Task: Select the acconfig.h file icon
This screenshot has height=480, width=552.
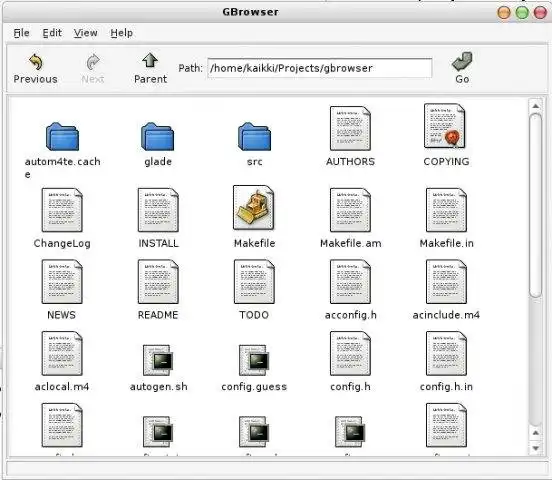Action: tap(350, 282)
